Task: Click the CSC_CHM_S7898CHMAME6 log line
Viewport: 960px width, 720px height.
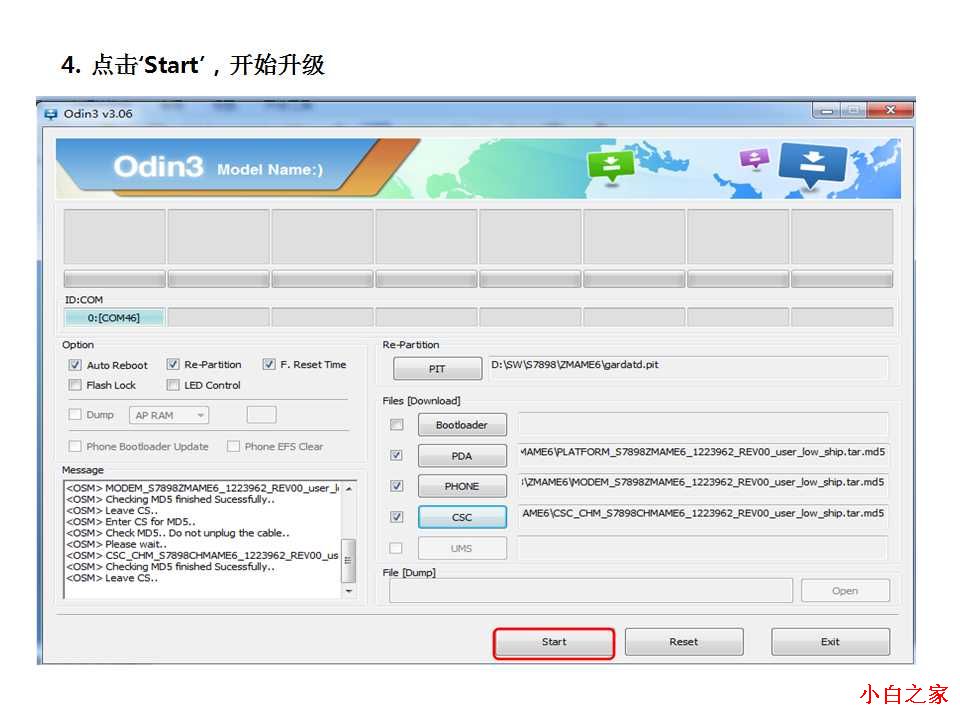Action: [203, 556]
